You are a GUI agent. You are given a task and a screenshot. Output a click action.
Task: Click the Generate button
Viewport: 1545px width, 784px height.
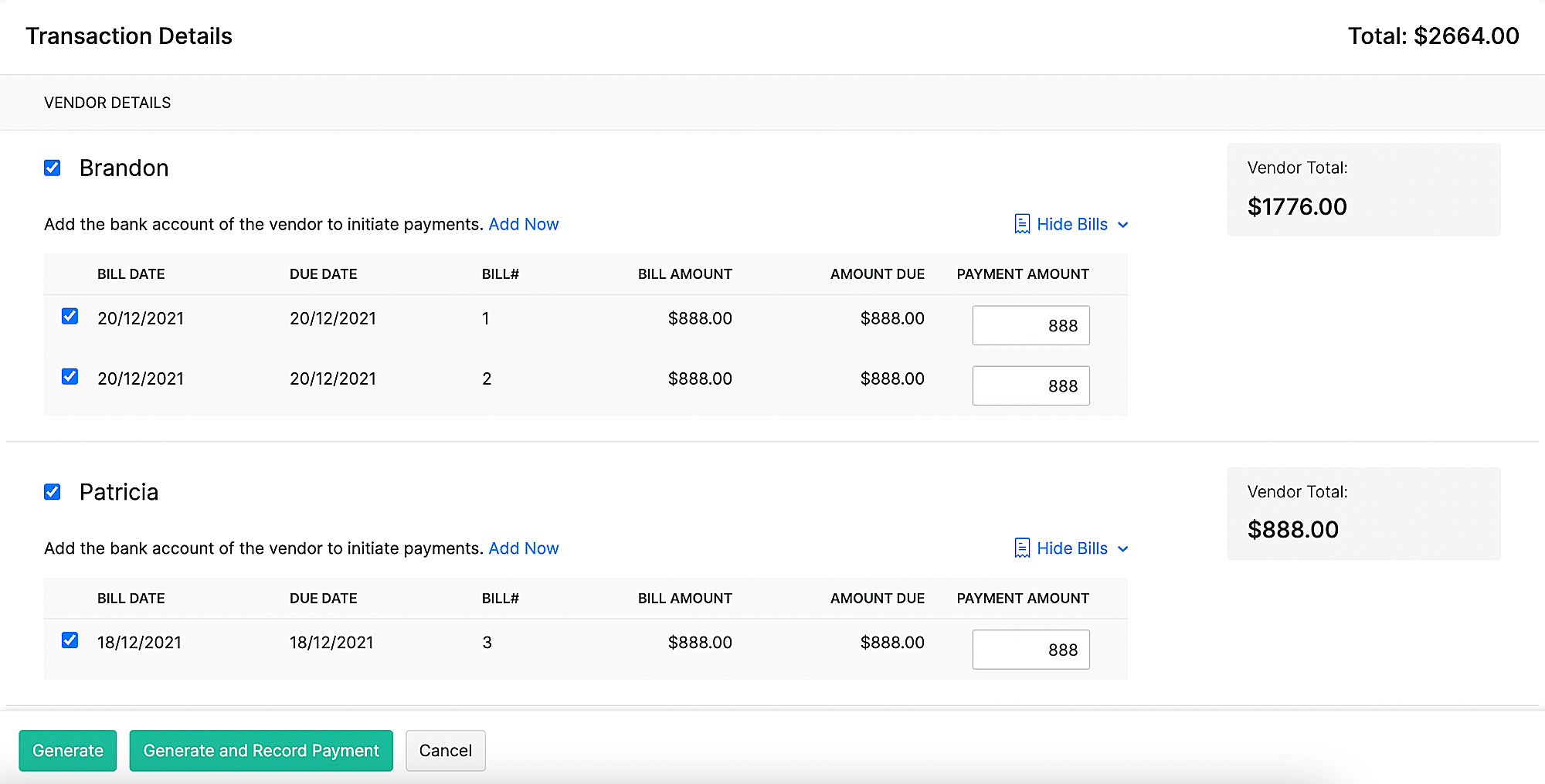tap(67, 750)
